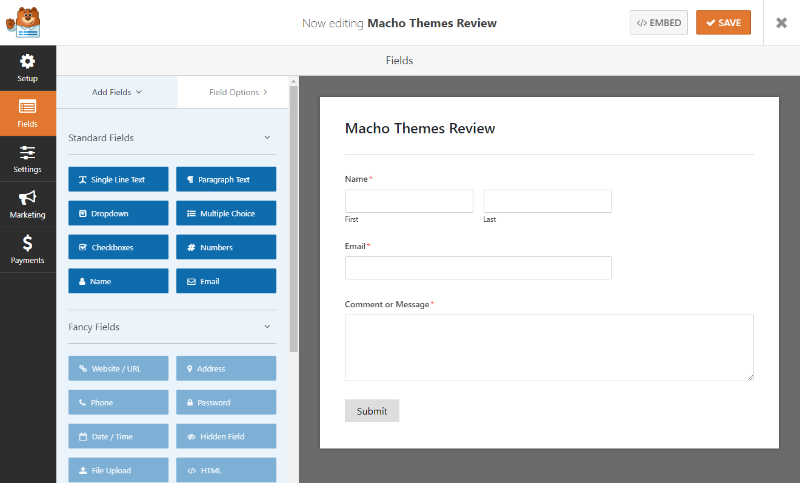This screenshot has width=800, height=483.
Task: Close the form builder
Action: (x=782, y=22)
